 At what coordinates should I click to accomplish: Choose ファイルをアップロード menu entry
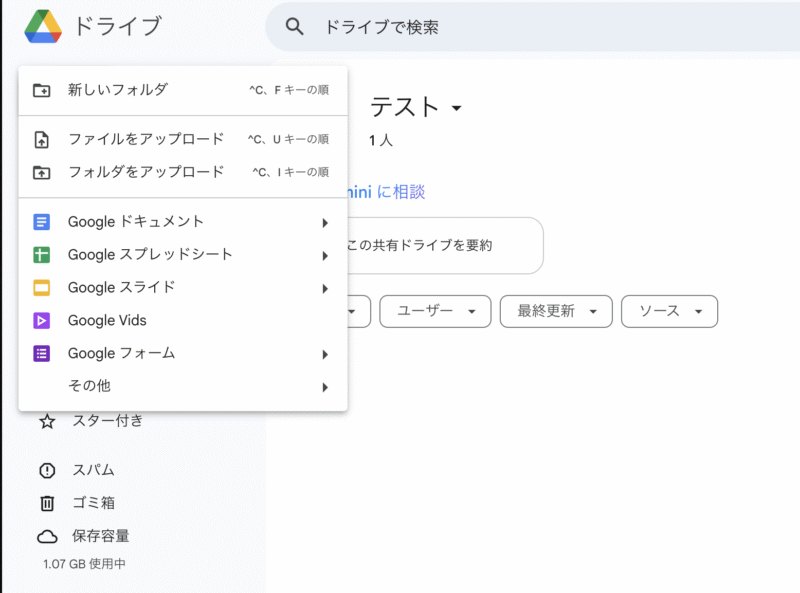click(x=146, y=139)
